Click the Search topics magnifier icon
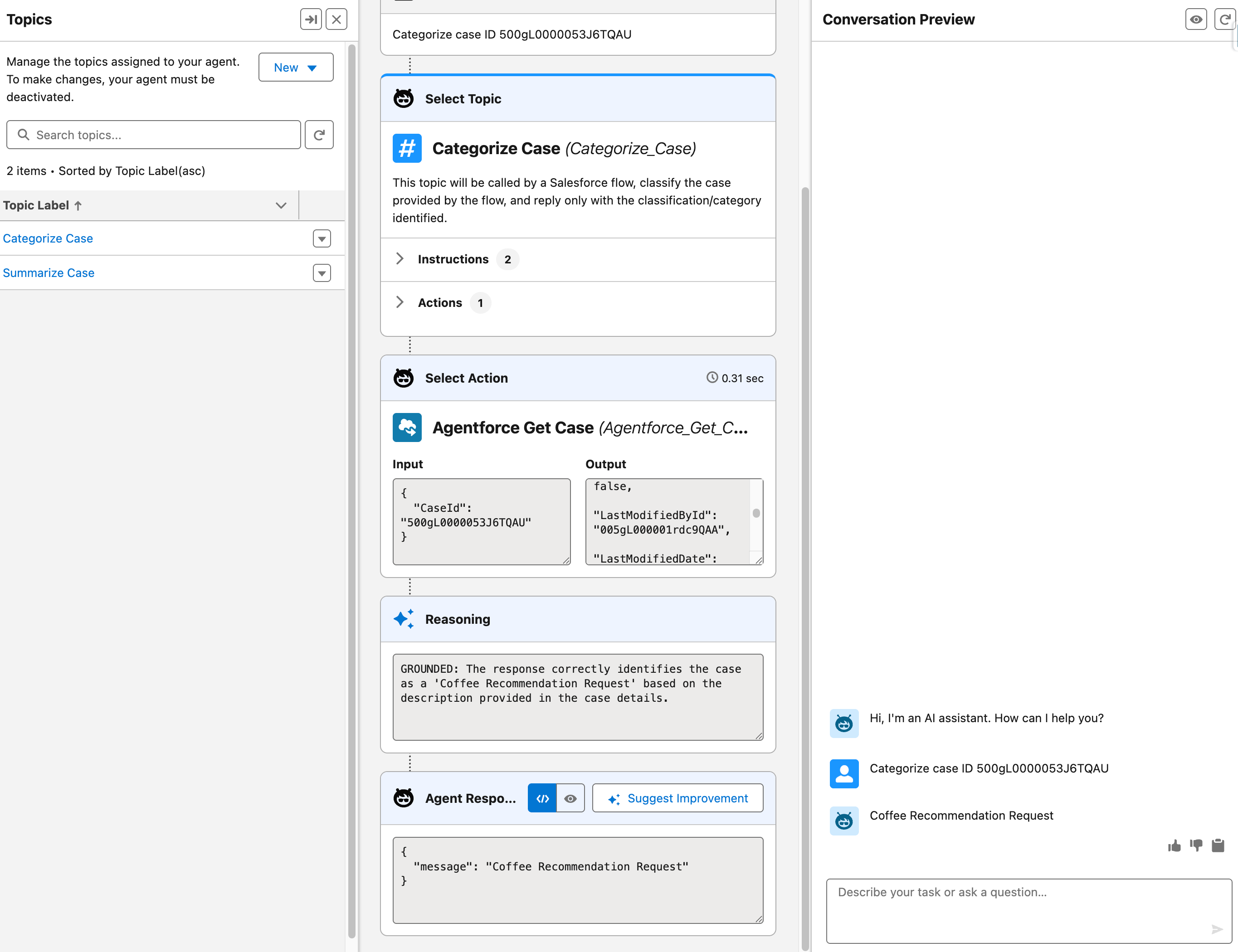The image size is (1238, 952). coord(23,134)
